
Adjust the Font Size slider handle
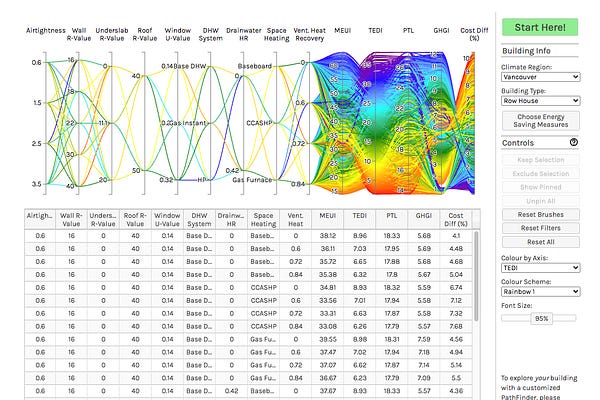541,318
